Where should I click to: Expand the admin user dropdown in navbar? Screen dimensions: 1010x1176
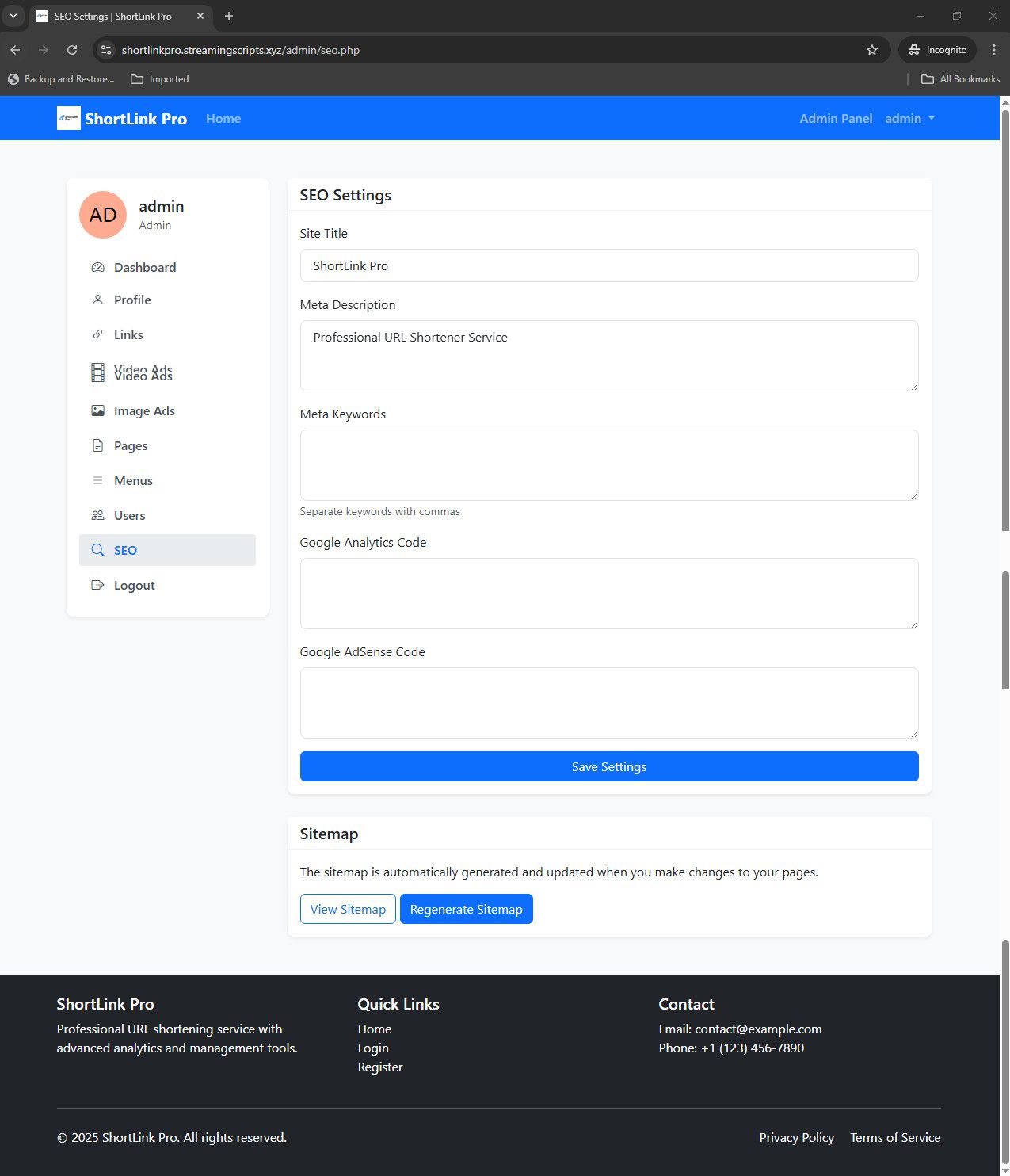909,118
